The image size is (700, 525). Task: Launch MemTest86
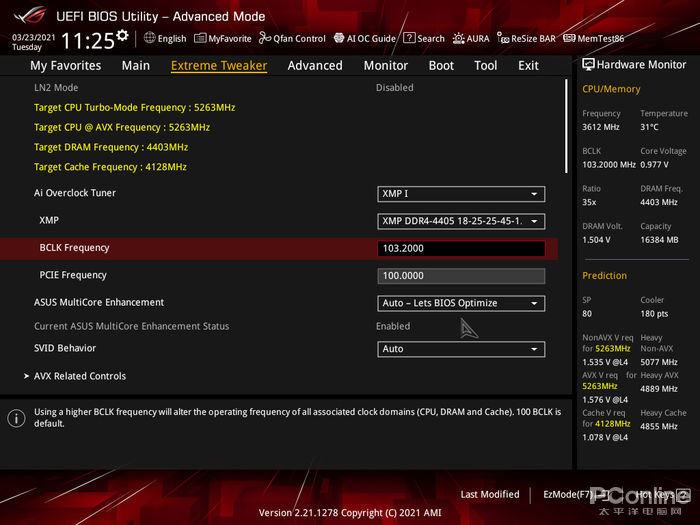pos(594,38)
